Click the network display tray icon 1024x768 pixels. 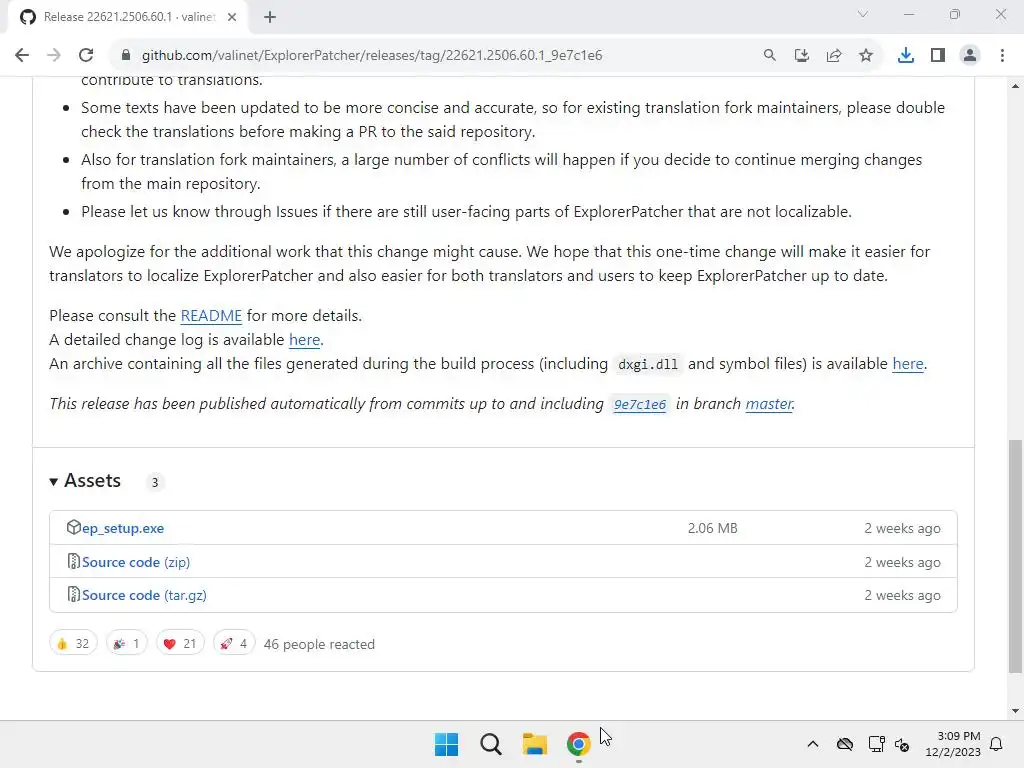(x=876, y=744)
